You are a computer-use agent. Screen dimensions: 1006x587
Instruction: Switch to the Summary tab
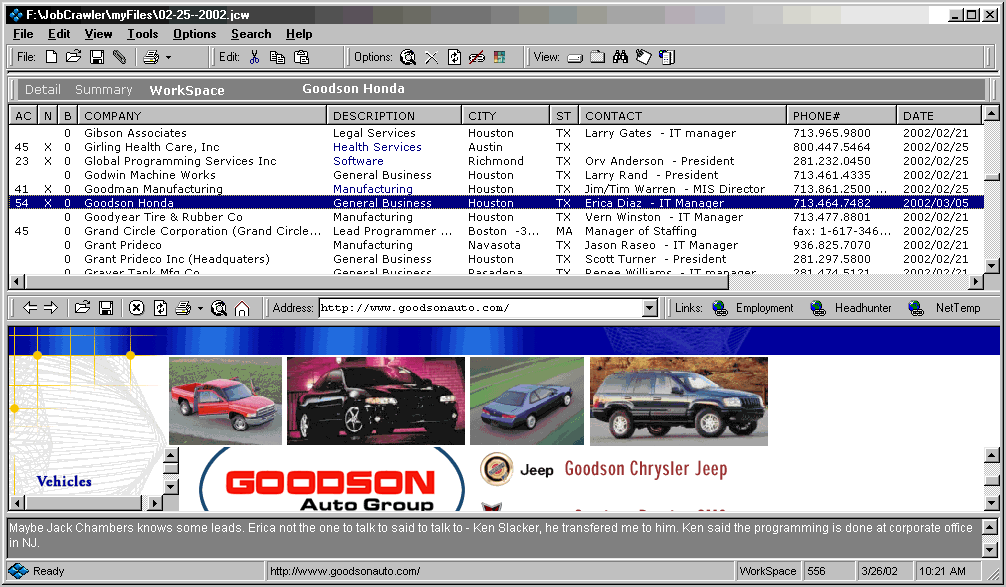point(103,90)
